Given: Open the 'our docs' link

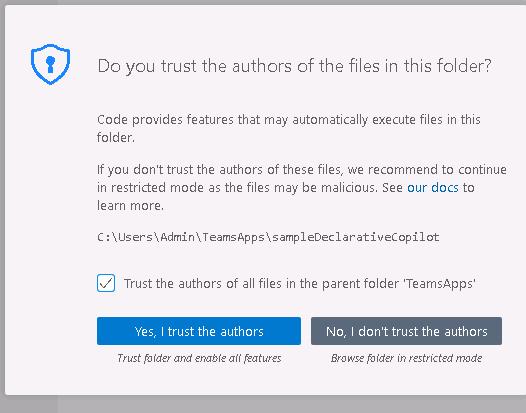Looking at the screenshot, I should [433, 188].
